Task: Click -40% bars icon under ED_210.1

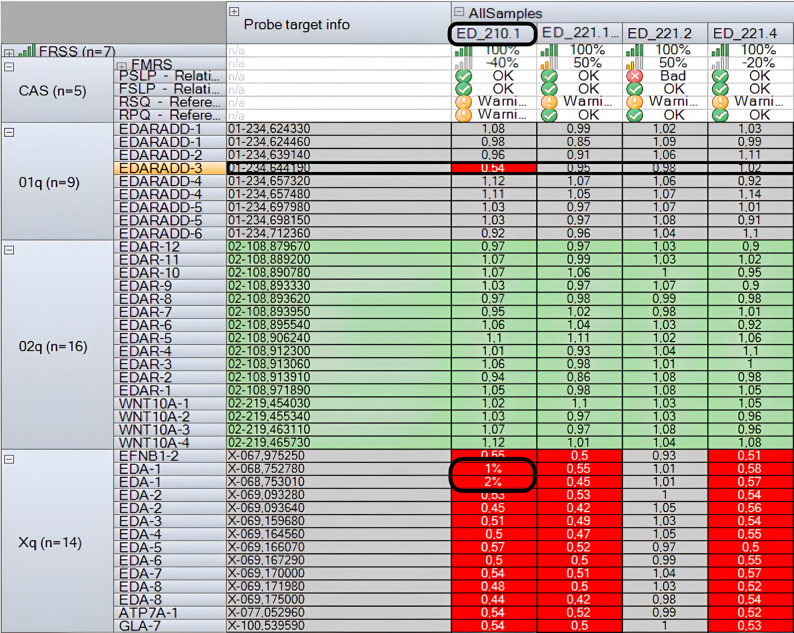Action: (464, 63)
